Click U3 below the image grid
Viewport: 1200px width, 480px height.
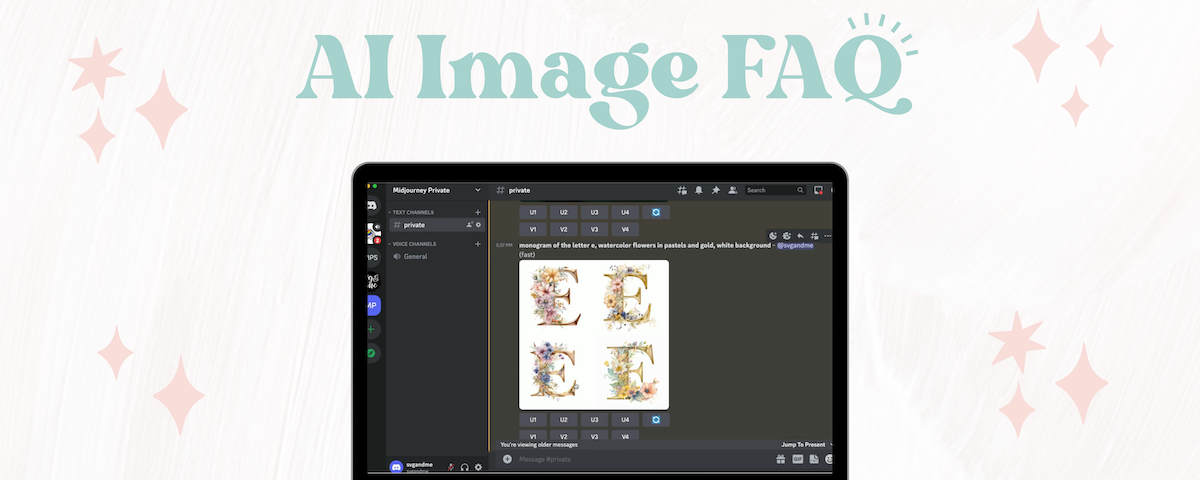click(595, 420)
